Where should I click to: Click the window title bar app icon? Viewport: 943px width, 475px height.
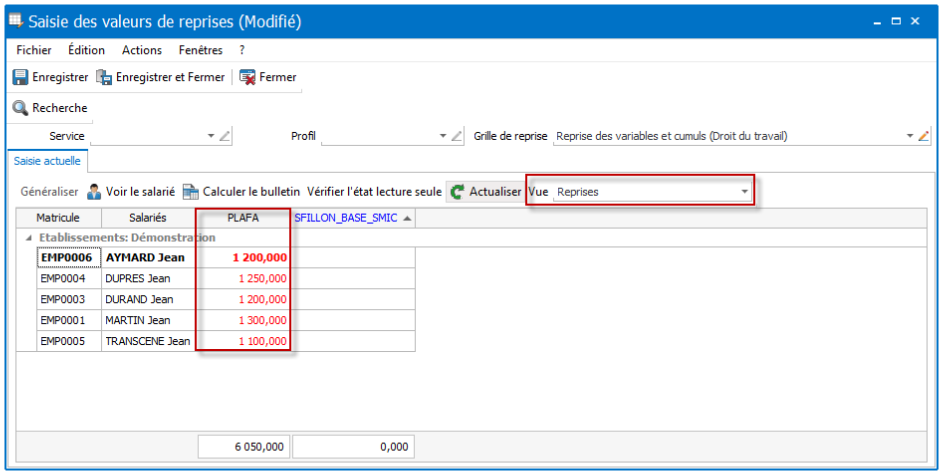pyautogui.click(x=16, y=21)
